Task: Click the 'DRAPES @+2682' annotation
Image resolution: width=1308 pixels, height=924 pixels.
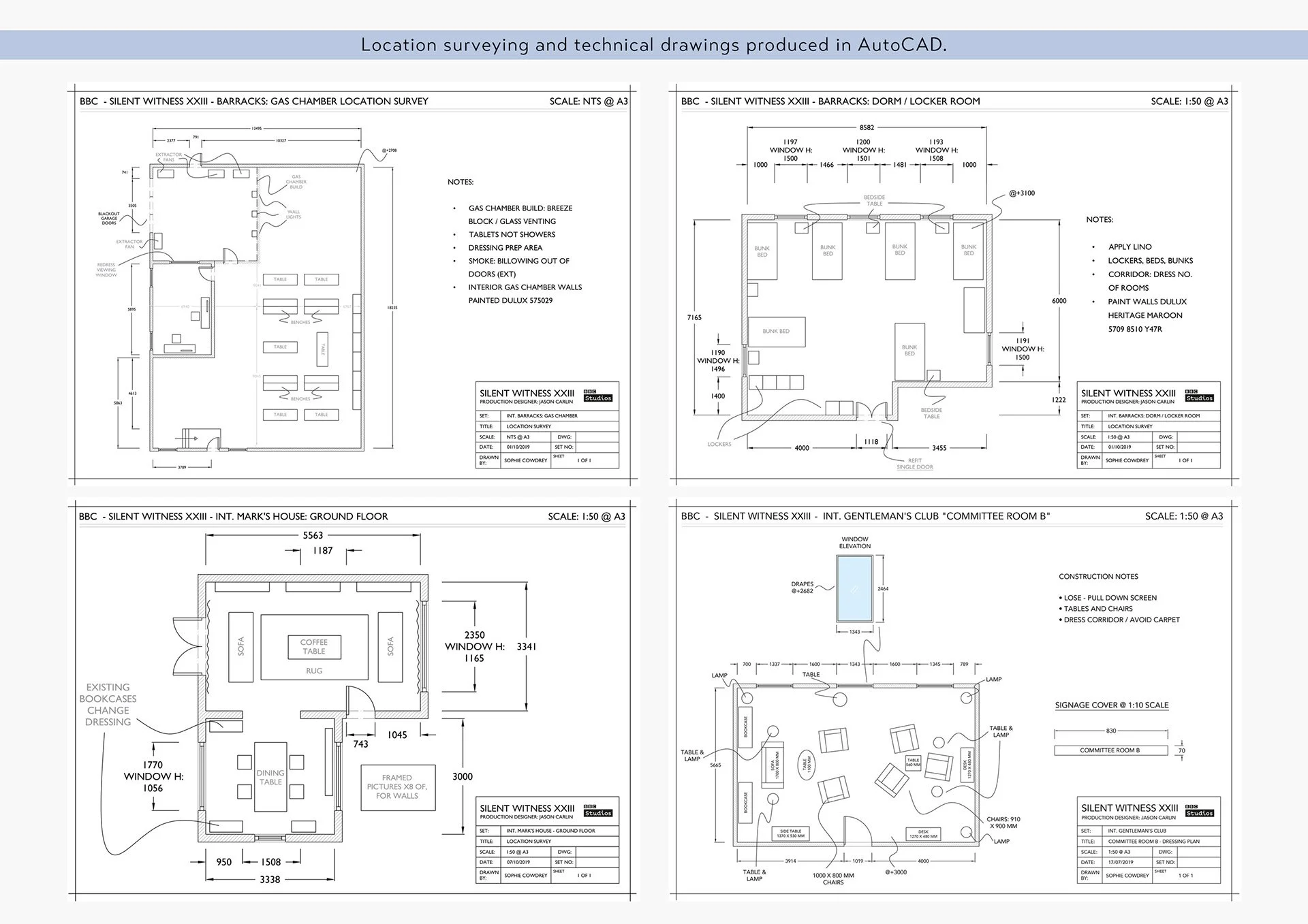Action: click(x=803, y=588)
